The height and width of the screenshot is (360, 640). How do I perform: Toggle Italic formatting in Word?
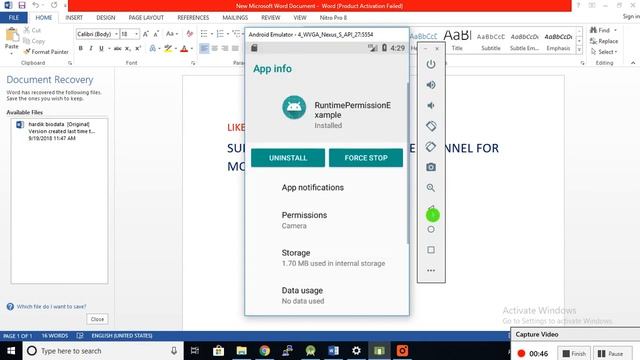(x=91, y=48)
